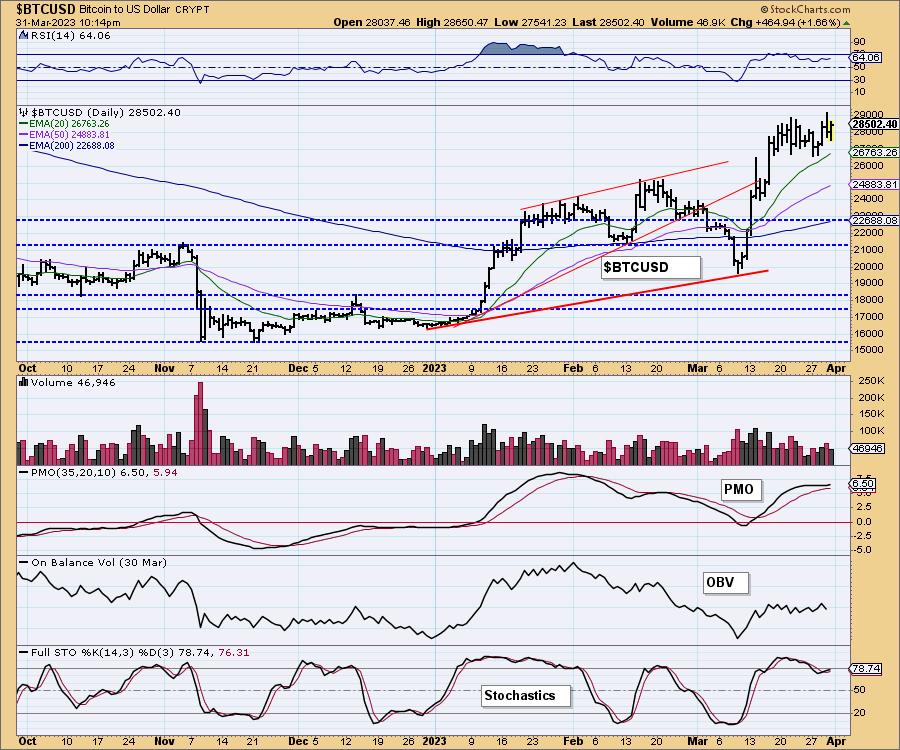
Task: Click the CRYPT exchange label
Action: click(x=193, y=10)
